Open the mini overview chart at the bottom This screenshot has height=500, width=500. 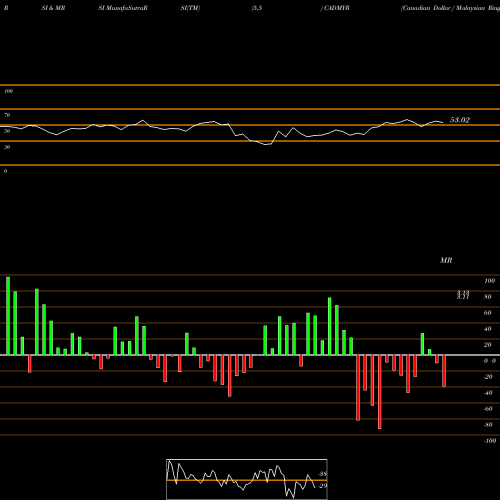[247, 479]
